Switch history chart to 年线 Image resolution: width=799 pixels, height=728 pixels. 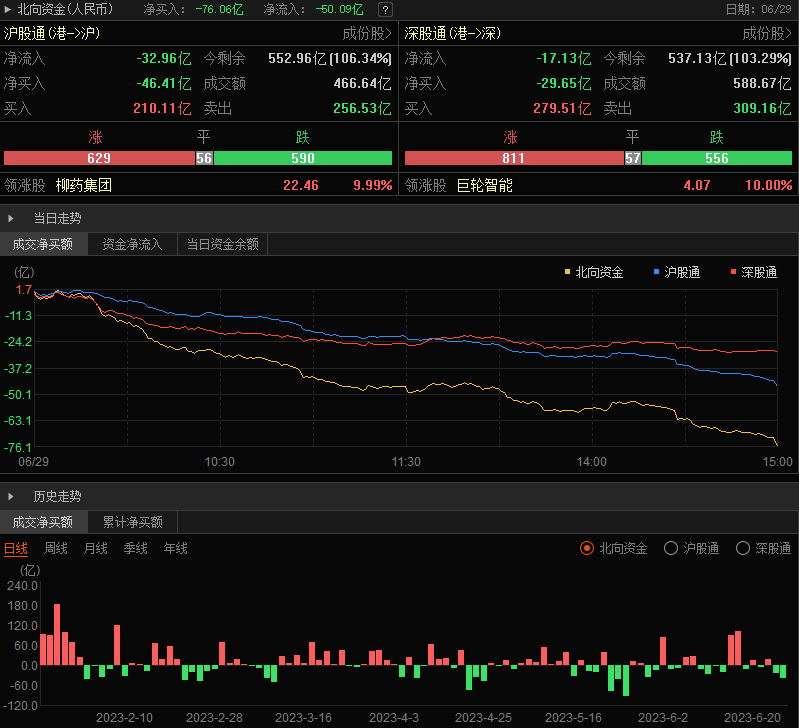(x=175, y=548)
